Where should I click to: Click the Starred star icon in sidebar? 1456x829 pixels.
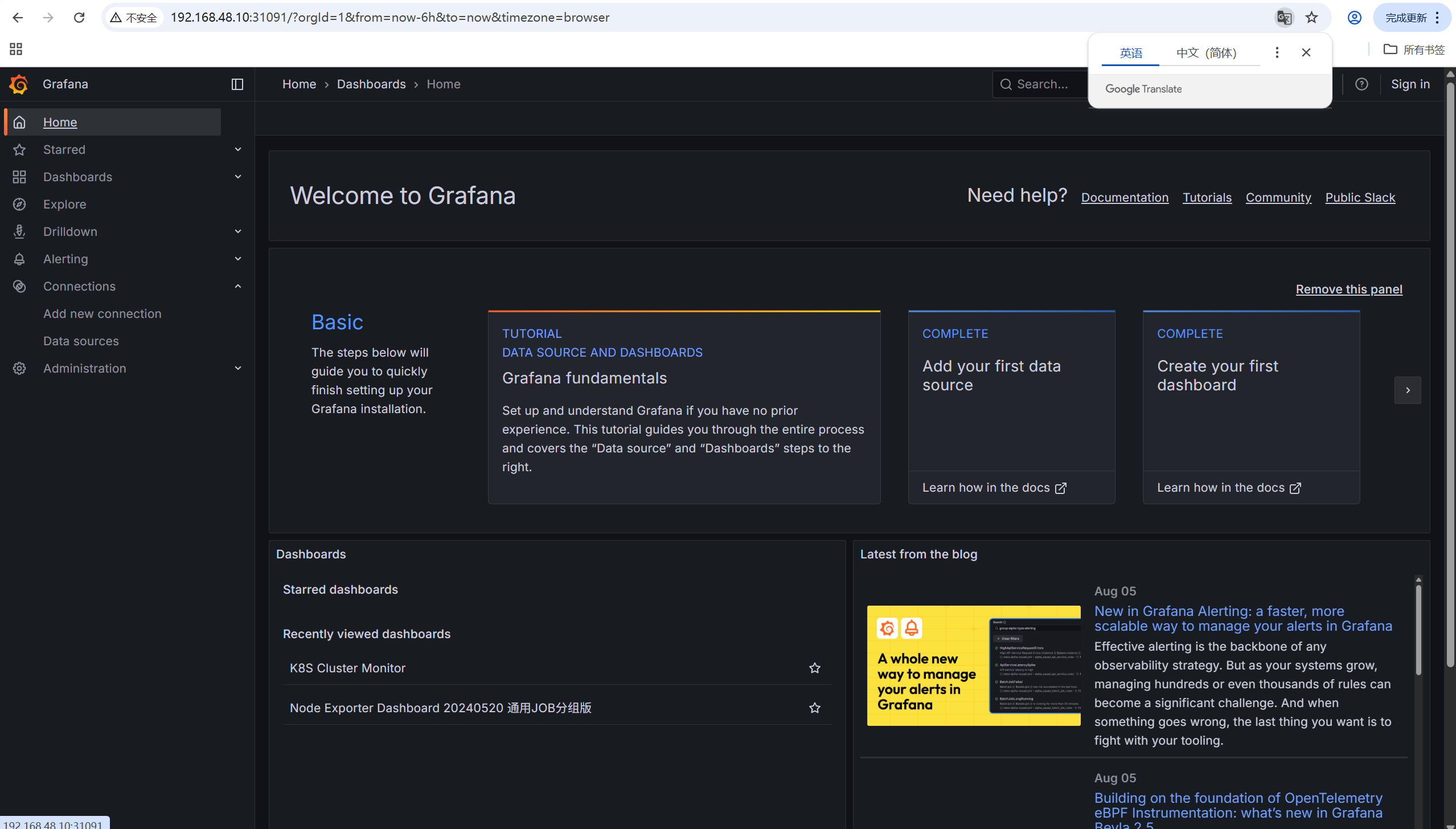pos(19,149)
